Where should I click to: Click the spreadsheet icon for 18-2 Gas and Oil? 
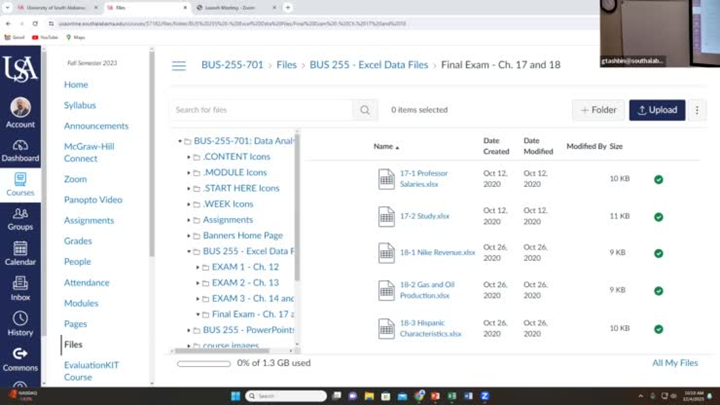pyautogui.click(x=386, y=291)
